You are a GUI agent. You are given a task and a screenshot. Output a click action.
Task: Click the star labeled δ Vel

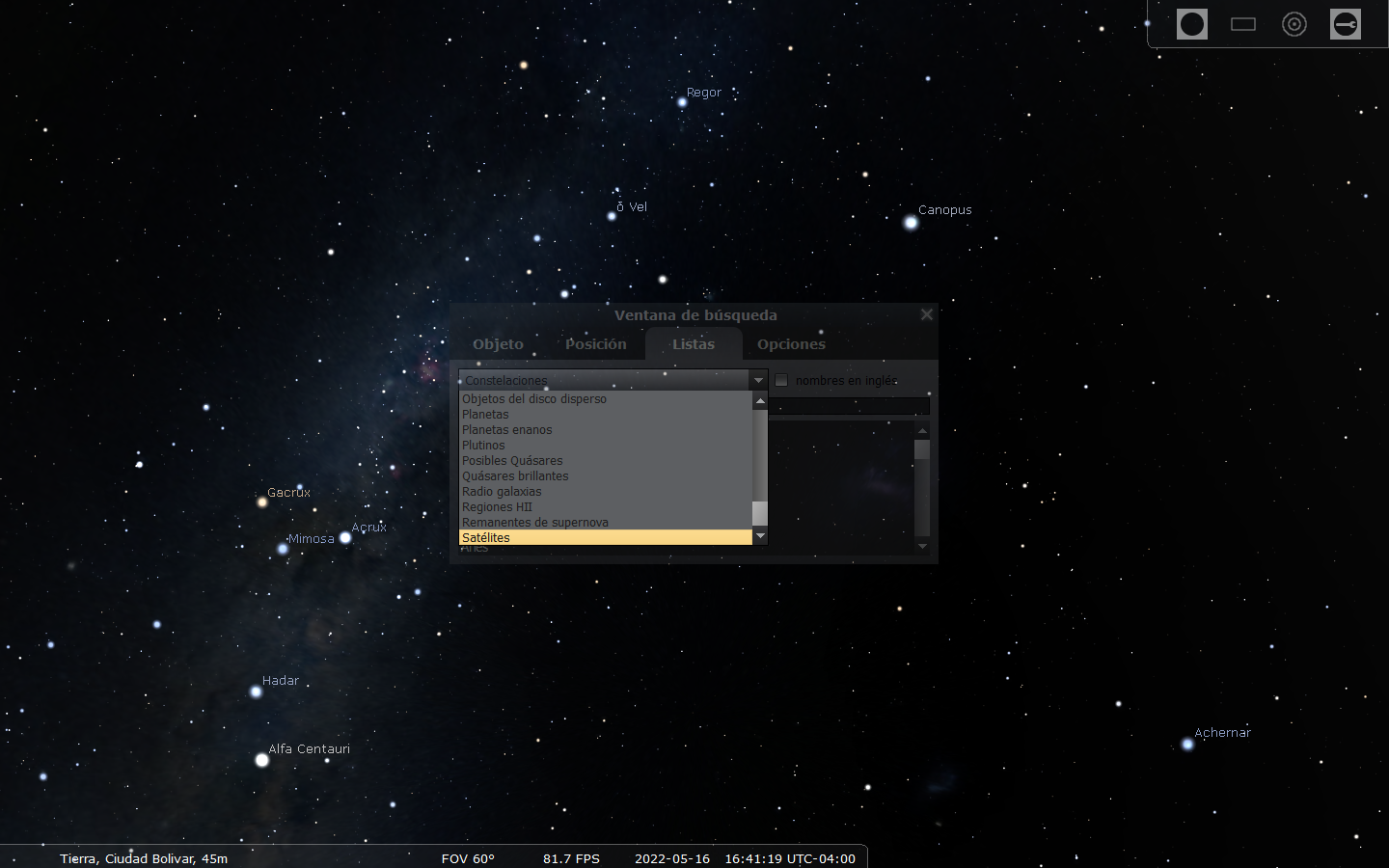point(612,216)
